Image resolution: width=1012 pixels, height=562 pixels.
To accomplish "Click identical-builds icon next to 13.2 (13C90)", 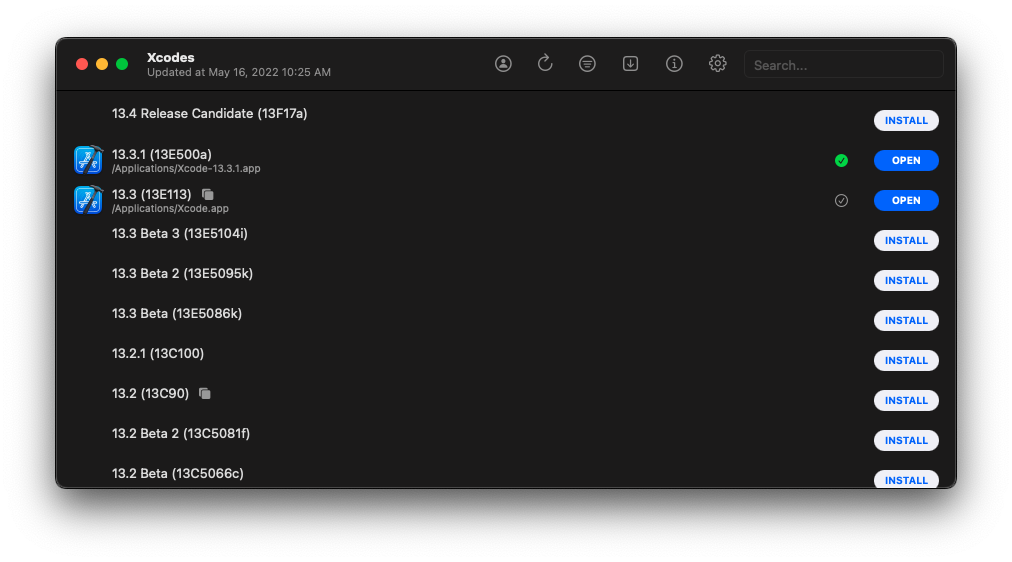I will click(x=205, y=393).
